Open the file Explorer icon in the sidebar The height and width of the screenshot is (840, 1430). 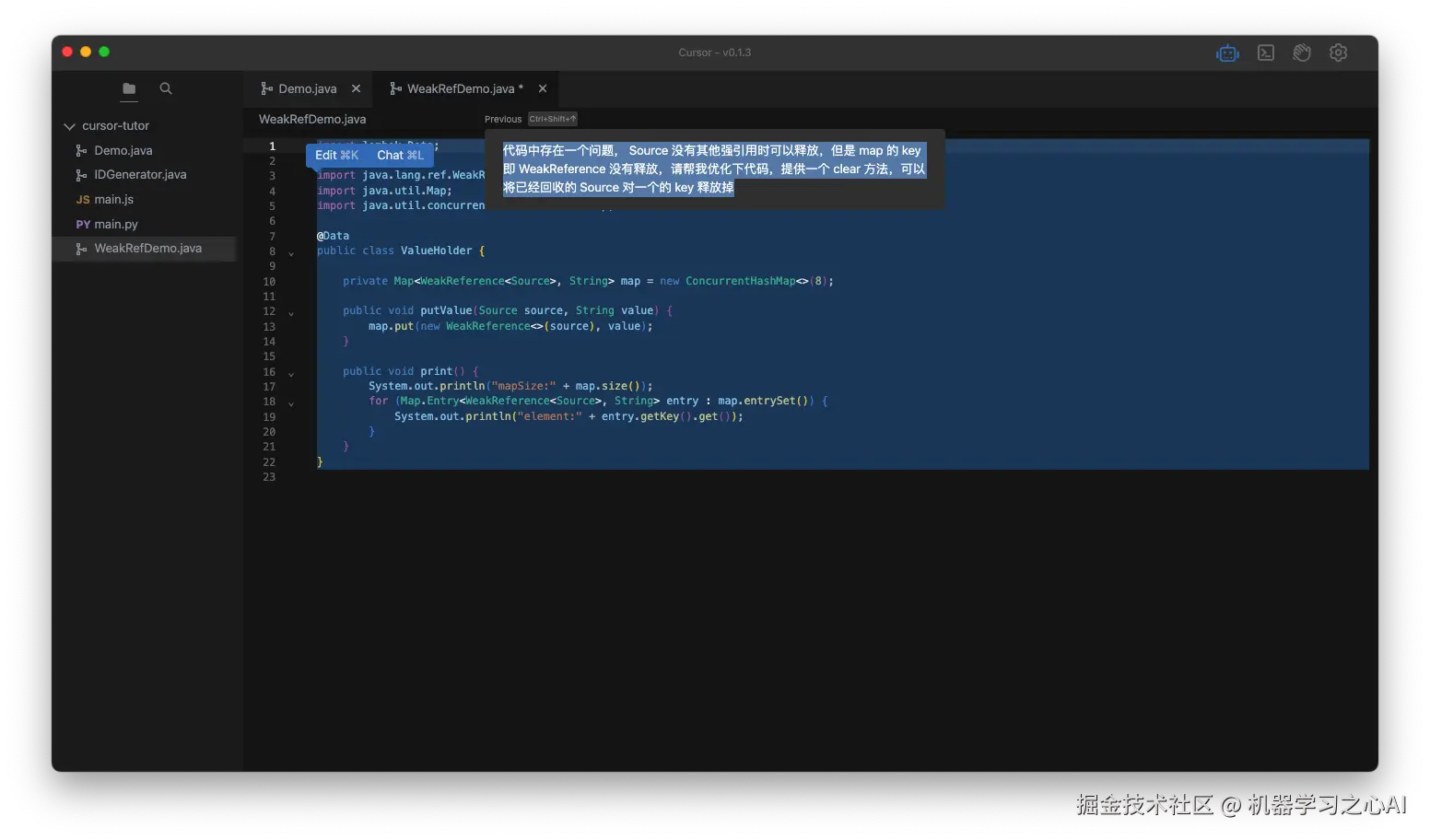127,89
